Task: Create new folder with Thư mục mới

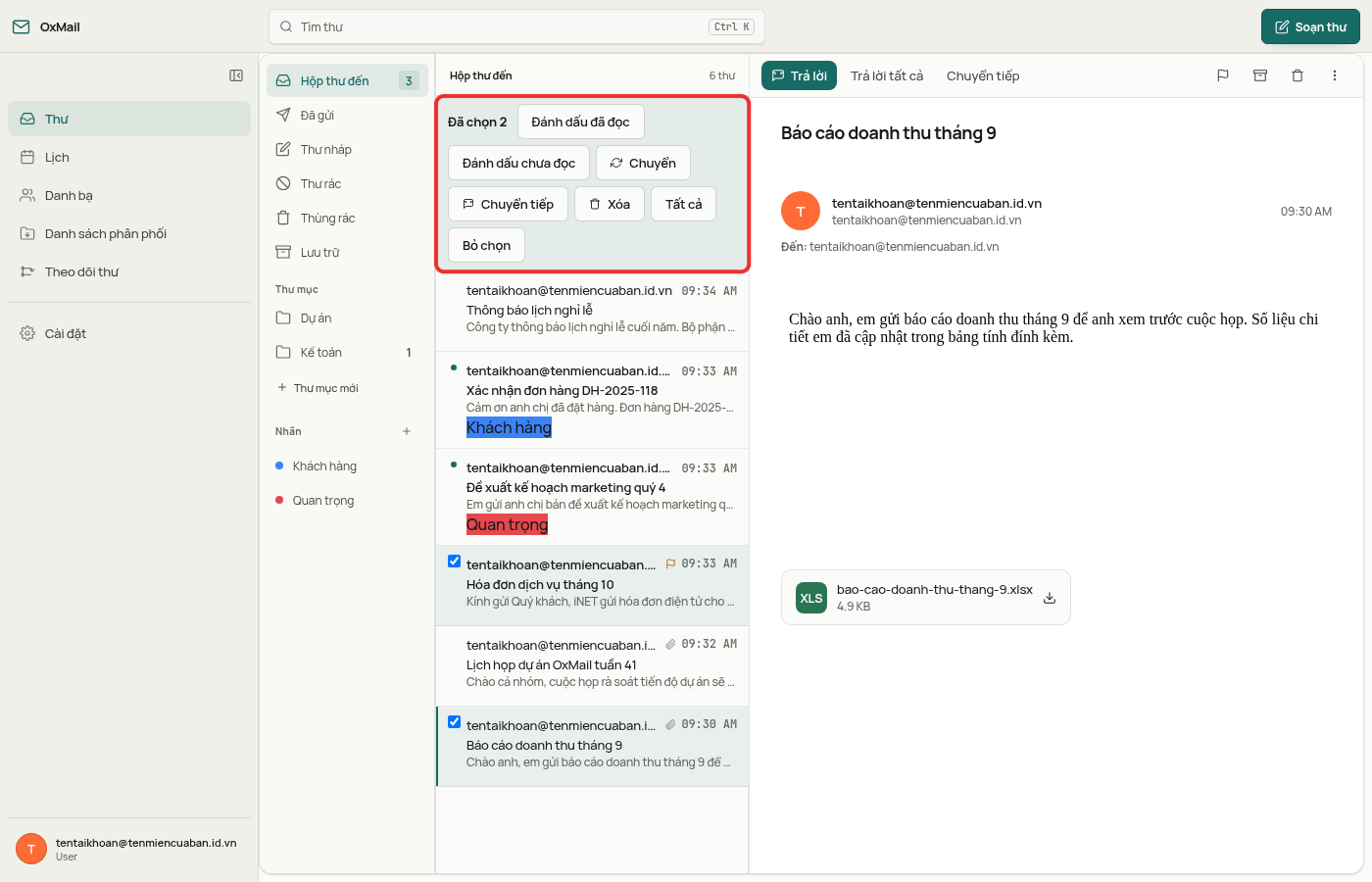Action: coord(318,388)
